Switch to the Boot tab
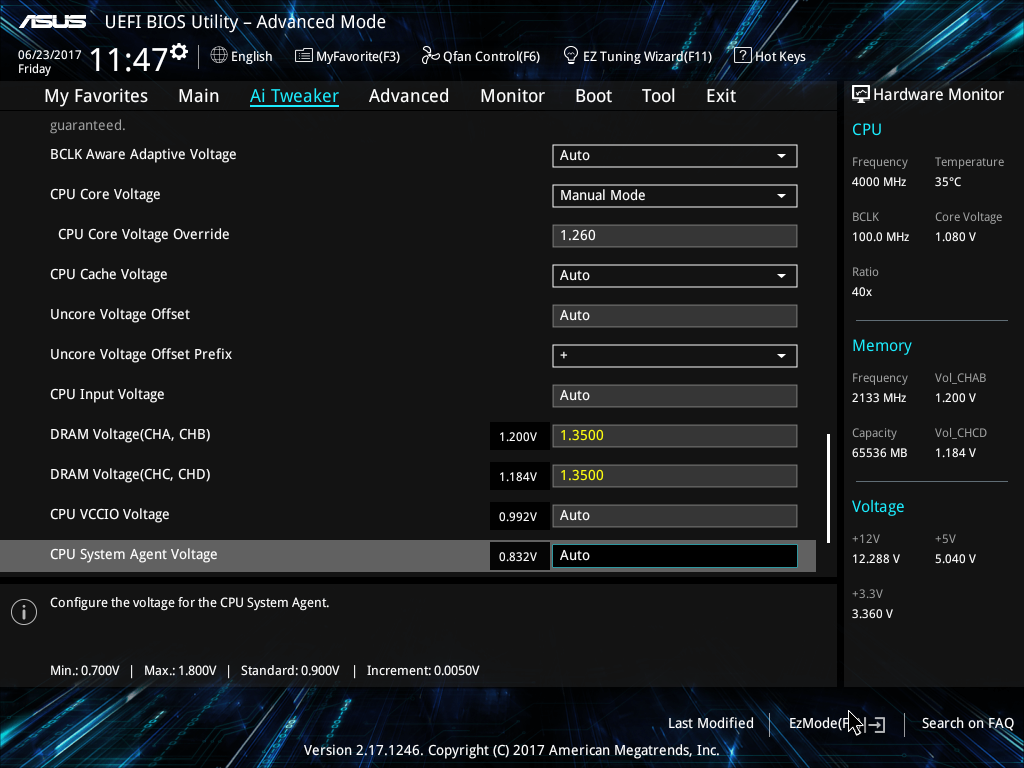Screen dimensions: 1024x768 click(594, 96)
